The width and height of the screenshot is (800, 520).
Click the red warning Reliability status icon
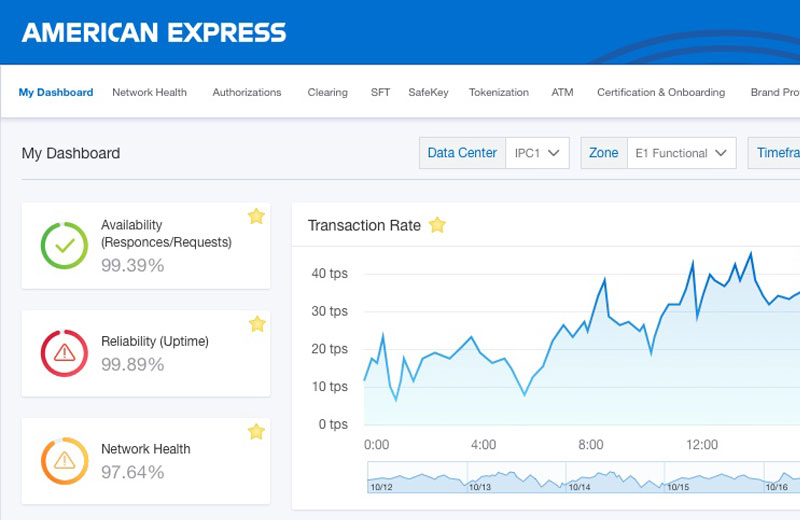click(64, 353)
